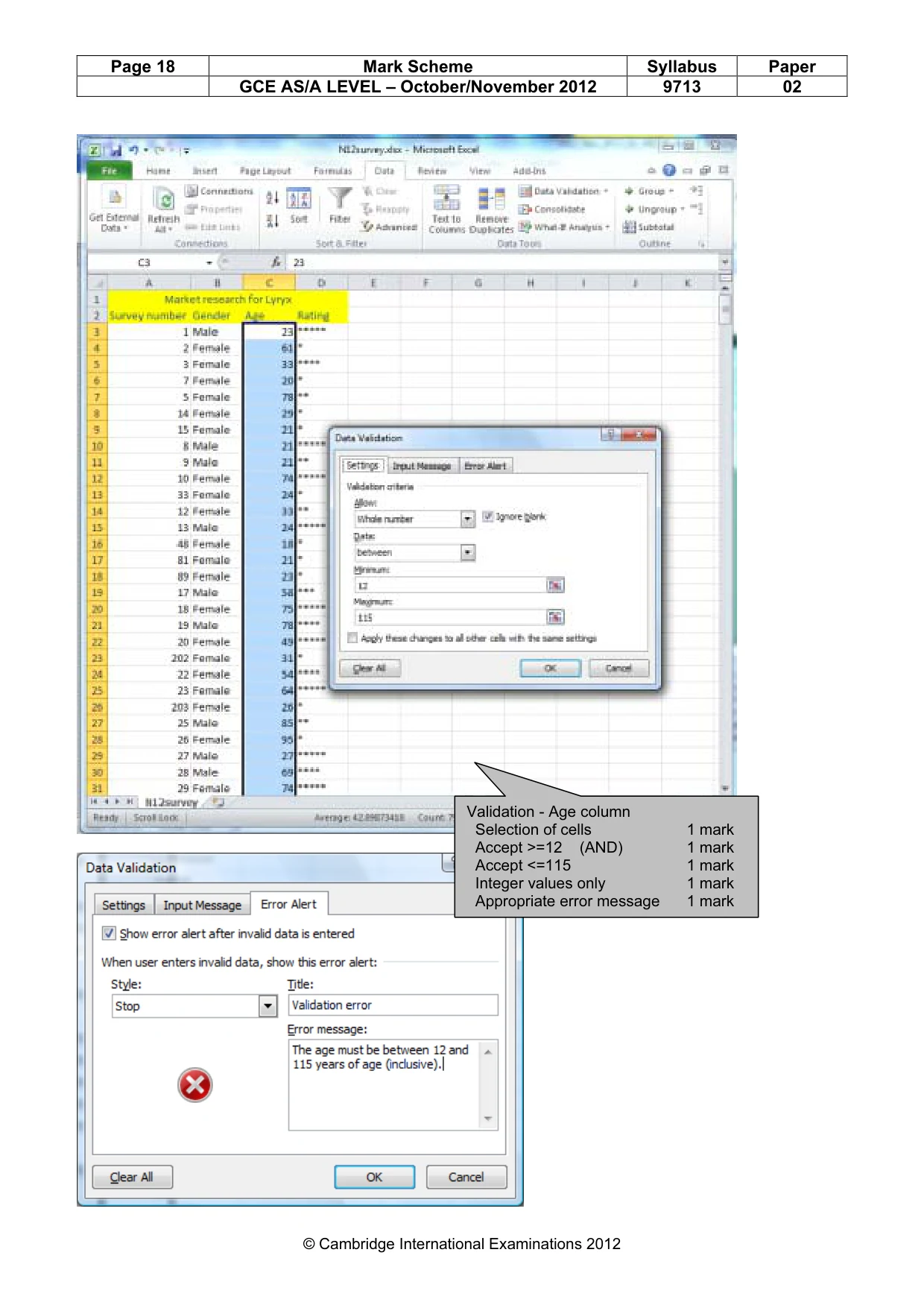Open the Style dropdown showing Stop
924x1308 pixels.
[268, 1006]
